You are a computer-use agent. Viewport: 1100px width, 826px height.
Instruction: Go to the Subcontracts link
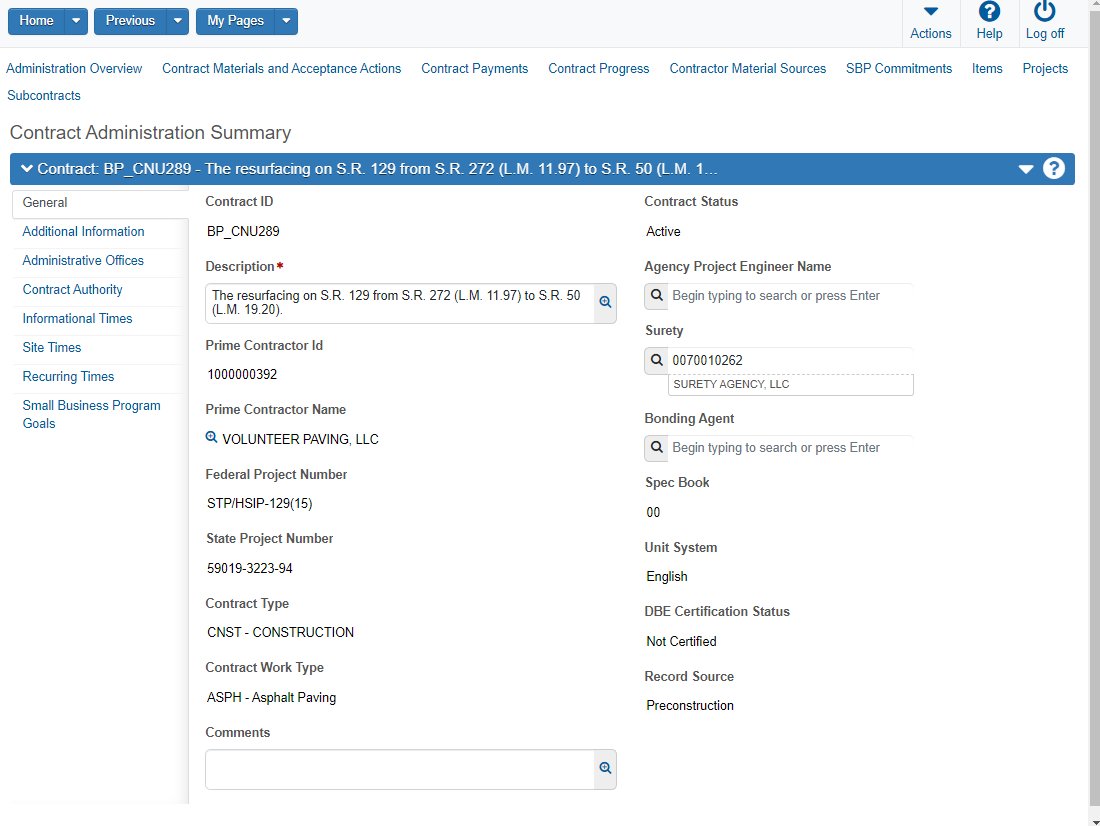[x=44, y=95]
